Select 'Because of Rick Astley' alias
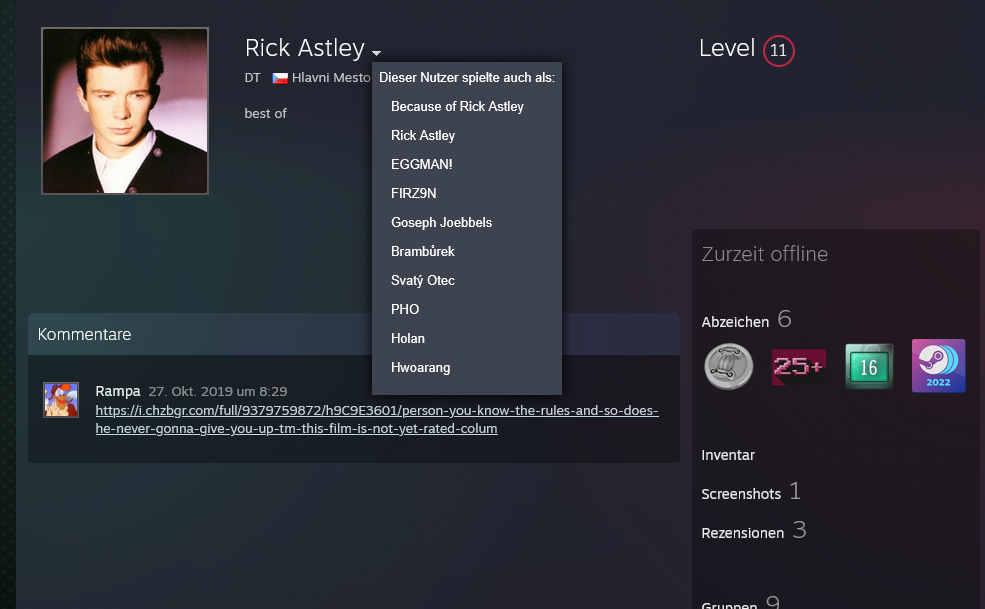 click(457, 106)
